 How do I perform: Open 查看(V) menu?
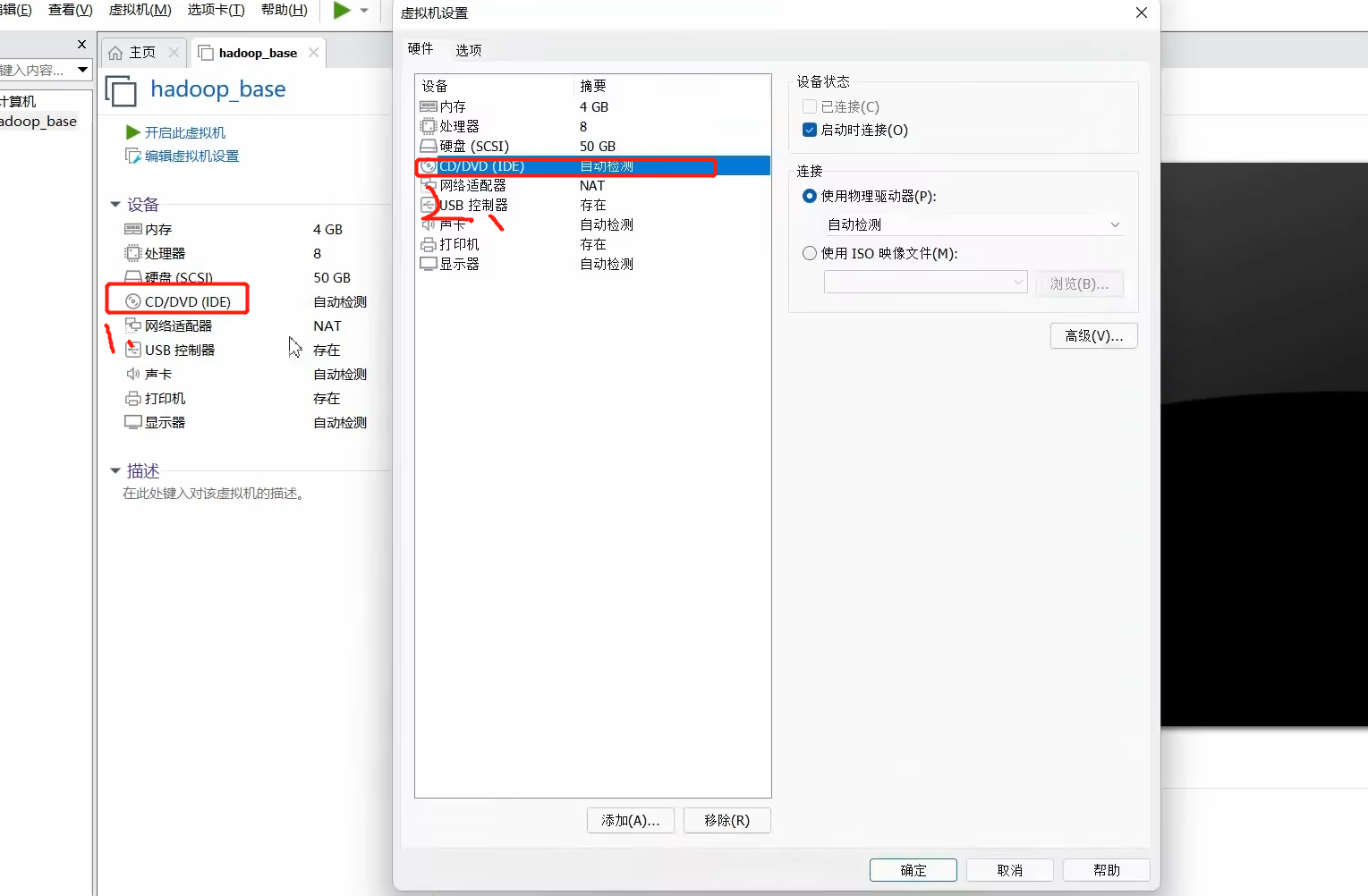(71, 10)
